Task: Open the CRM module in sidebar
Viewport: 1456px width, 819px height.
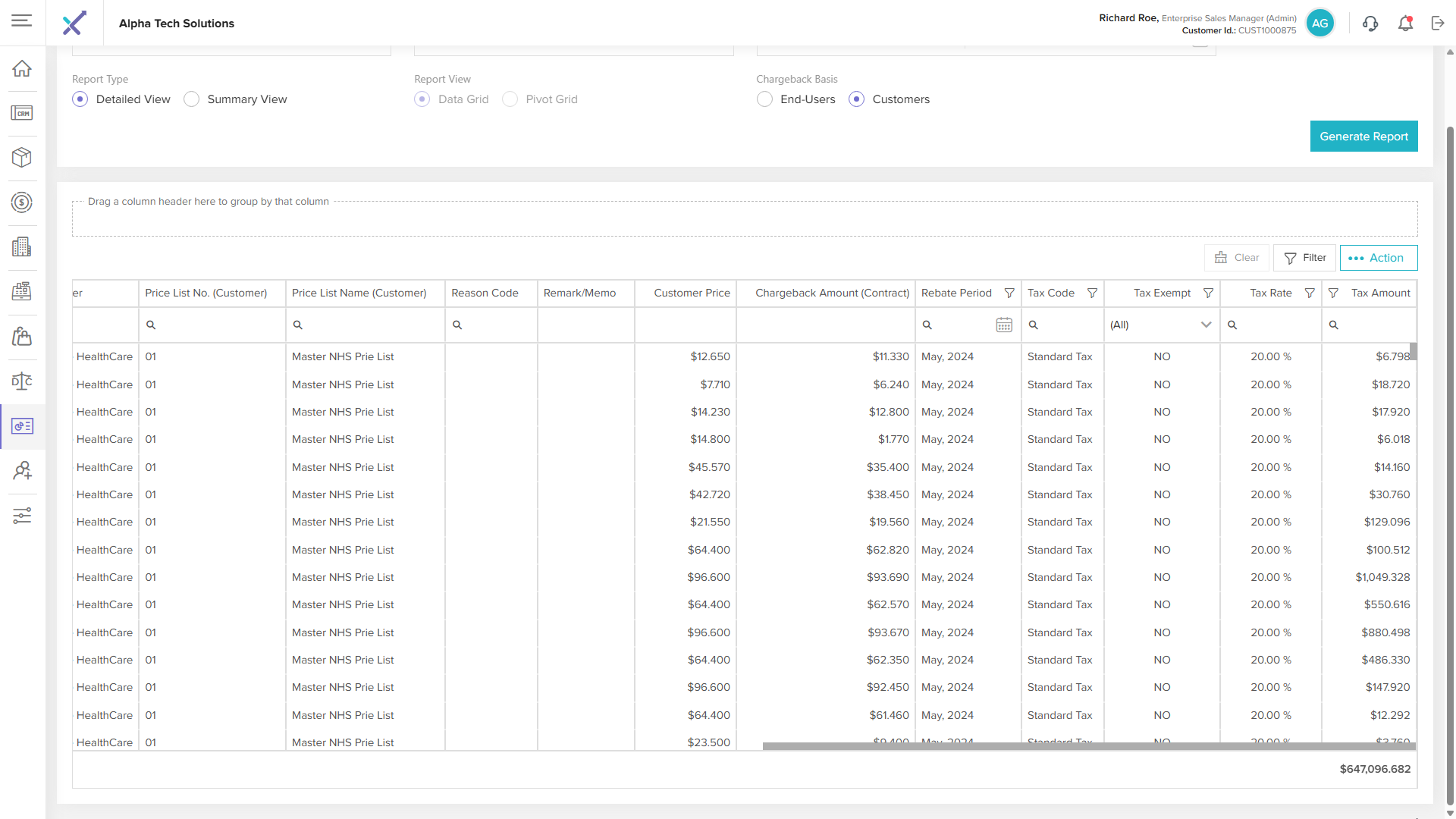Action: click(22, 113)
